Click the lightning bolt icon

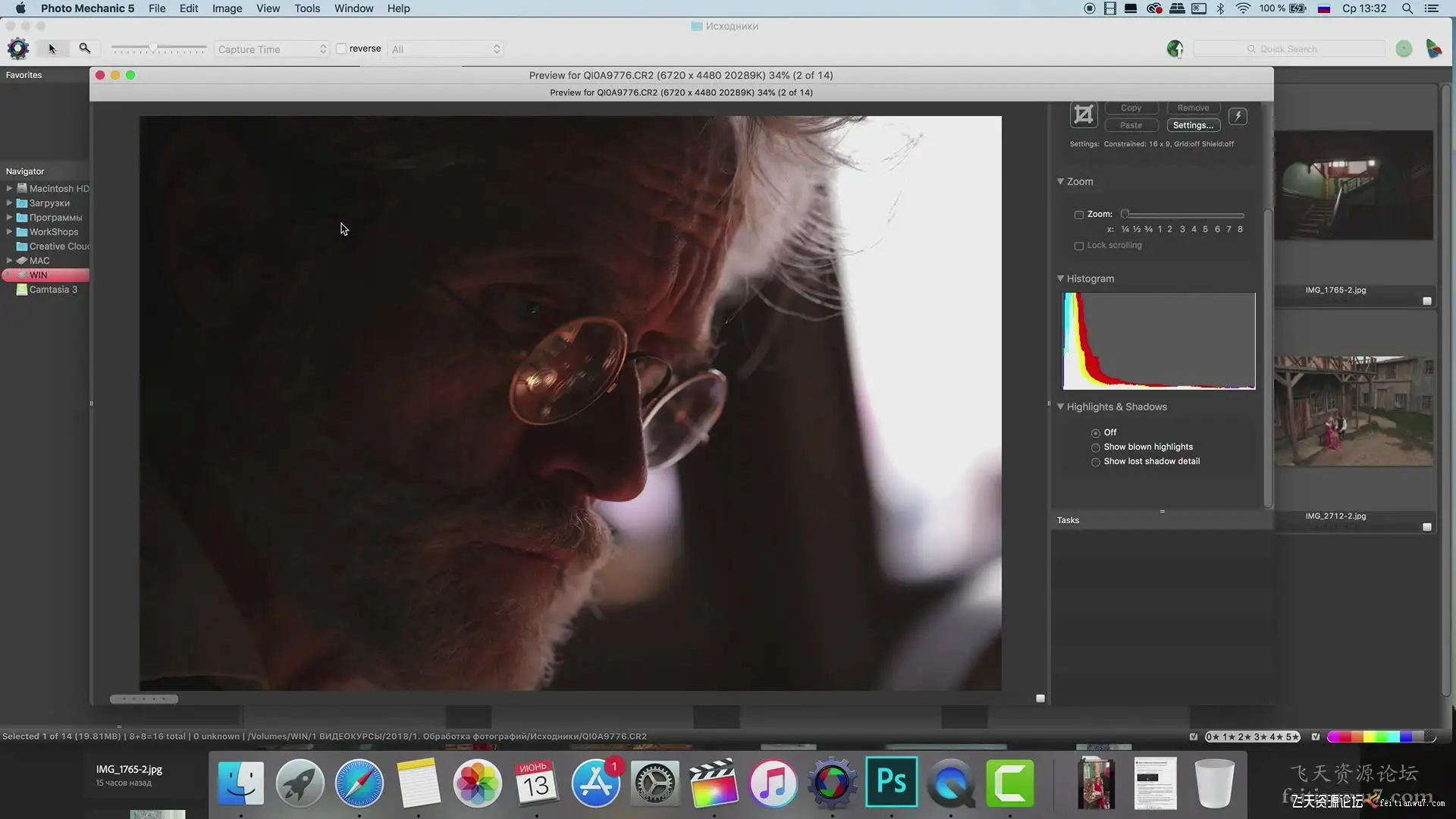coord(1238,116)
